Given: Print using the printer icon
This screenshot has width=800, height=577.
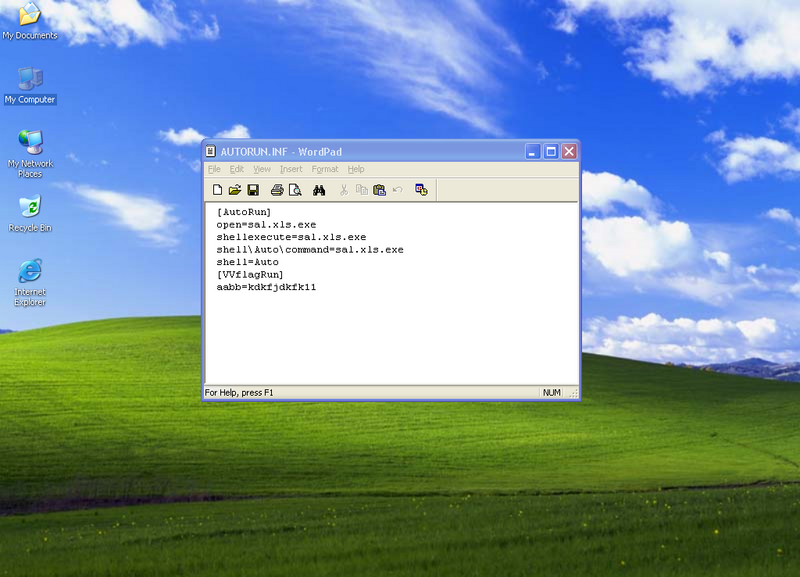Looking at the screenshot, I should [x=277, y=190].
